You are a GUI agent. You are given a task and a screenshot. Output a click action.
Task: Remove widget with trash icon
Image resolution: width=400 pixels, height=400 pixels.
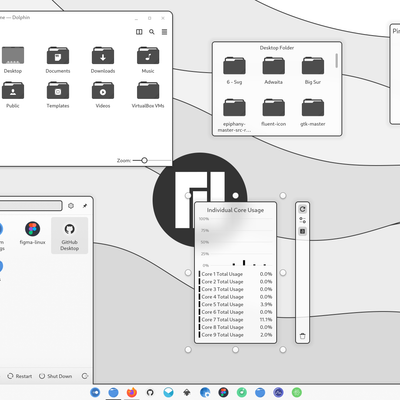(x=302, y=336)
